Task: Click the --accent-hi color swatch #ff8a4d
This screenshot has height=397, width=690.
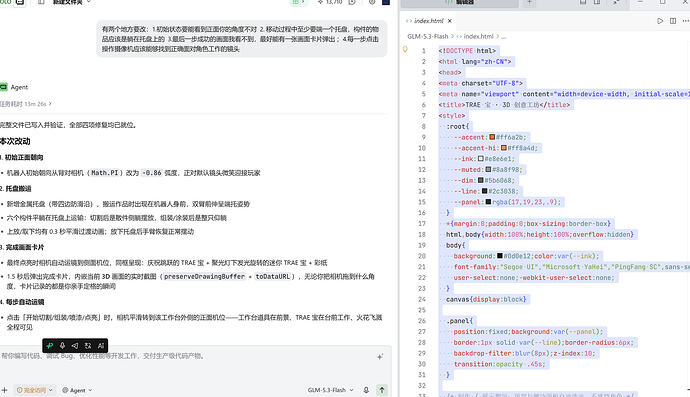Action: (503, 148)
